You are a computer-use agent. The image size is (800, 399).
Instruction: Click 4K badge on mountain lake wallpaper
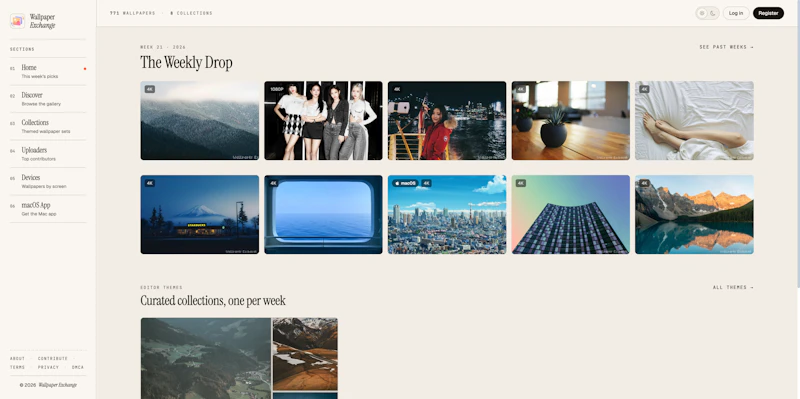644,183
